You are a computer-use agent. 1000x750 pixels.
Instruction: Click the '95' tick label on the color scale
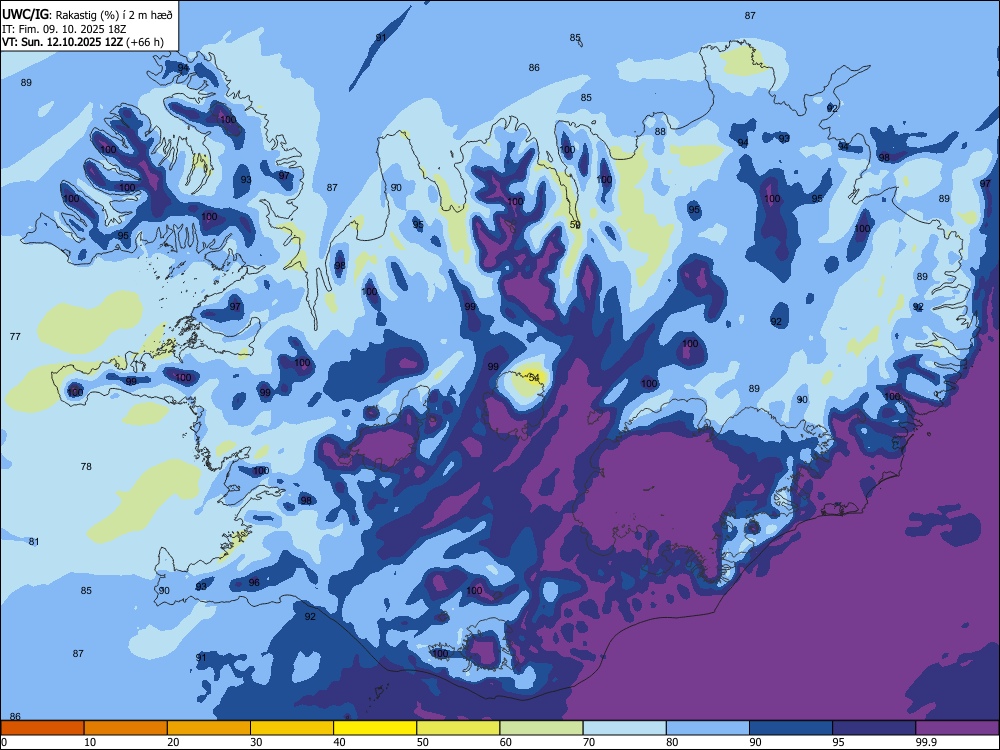coord(839,742)
